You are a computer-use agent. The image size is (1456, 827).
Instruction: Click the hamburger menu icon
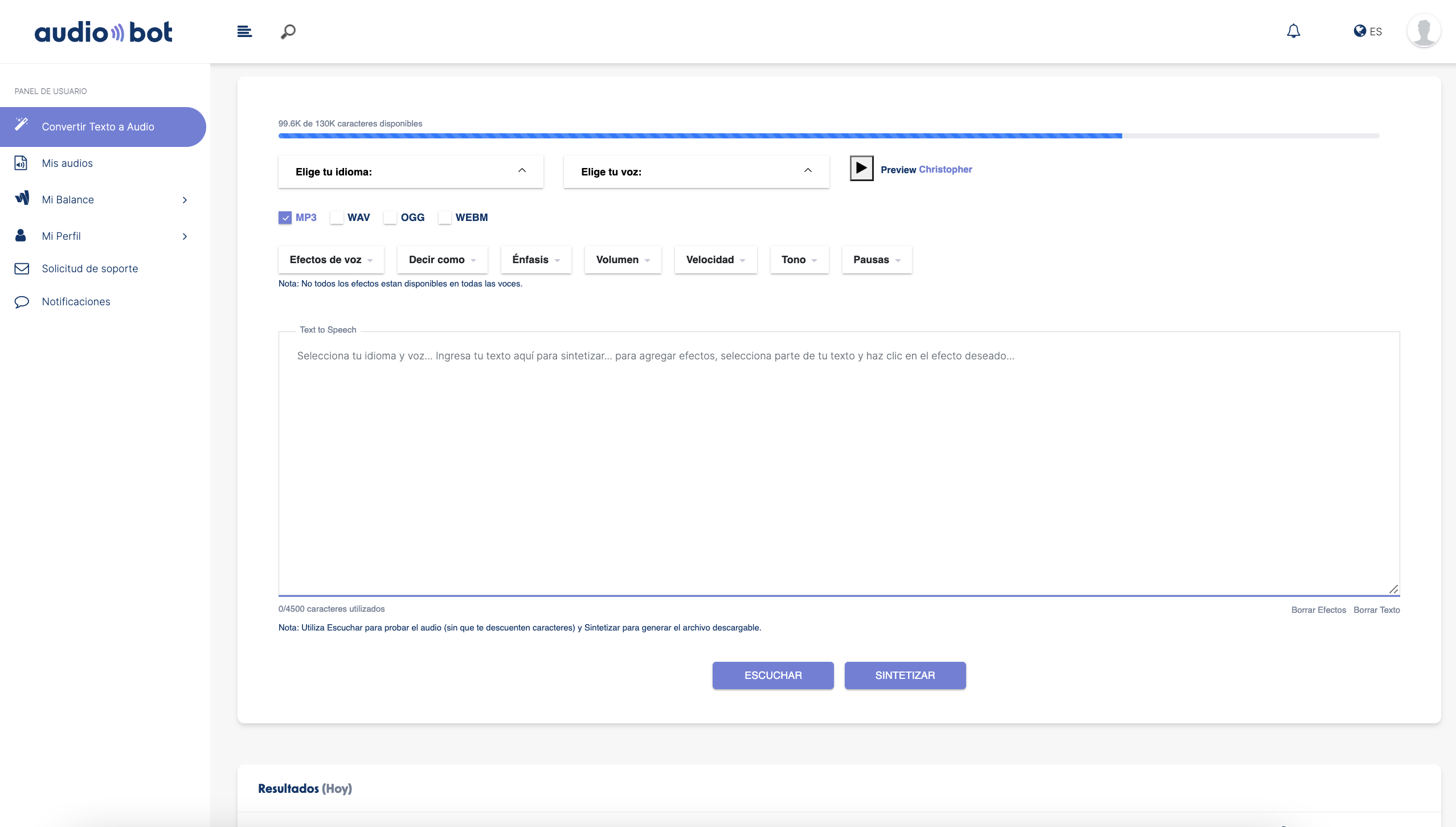pyautogui.click(x=244, y=31)
